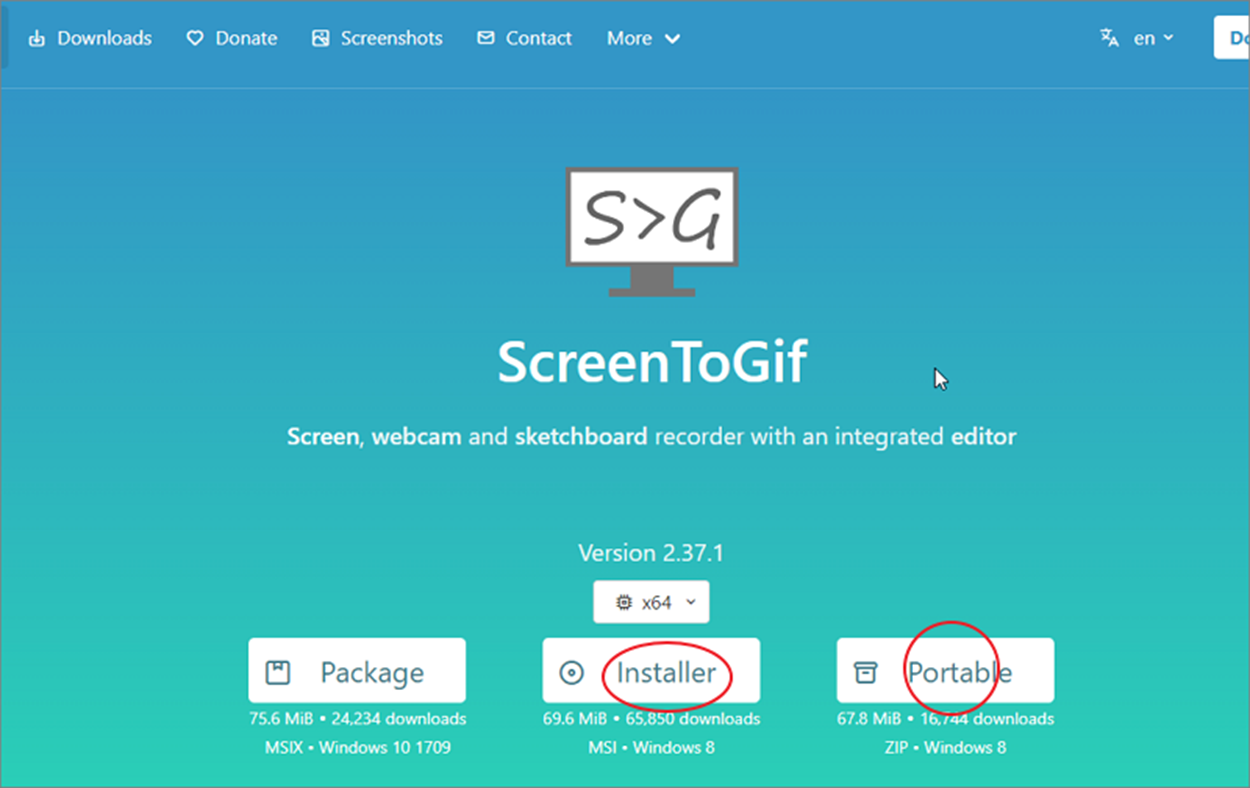Click the Installer disc icon
1250x788 pixels.
[x=572, y=673]
